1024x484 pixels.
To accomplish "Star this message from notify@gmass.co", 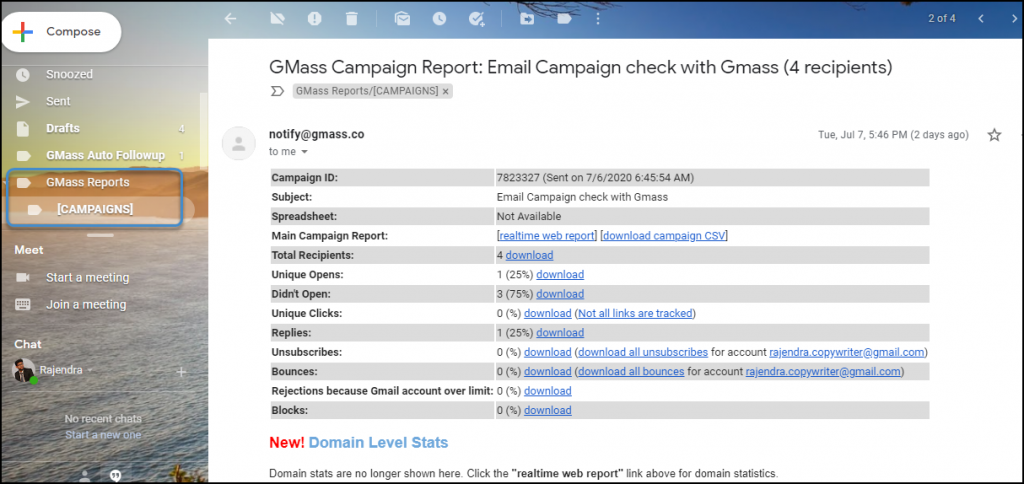I will click(x=994, y=135).
